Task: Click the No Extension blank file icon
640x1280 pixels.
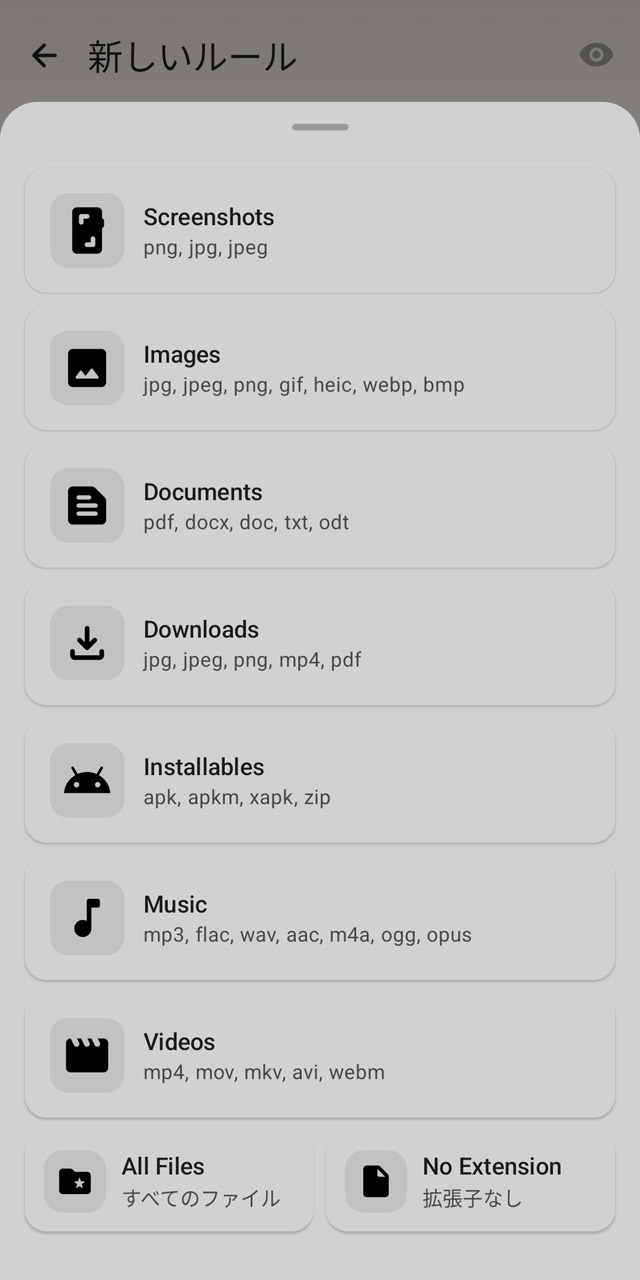Action: tap(376, 1181)
